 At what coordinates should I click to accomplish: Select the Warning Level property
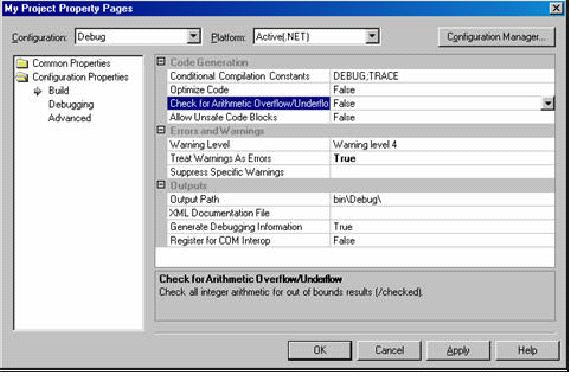pyautogui.click(x=249, y=145)
